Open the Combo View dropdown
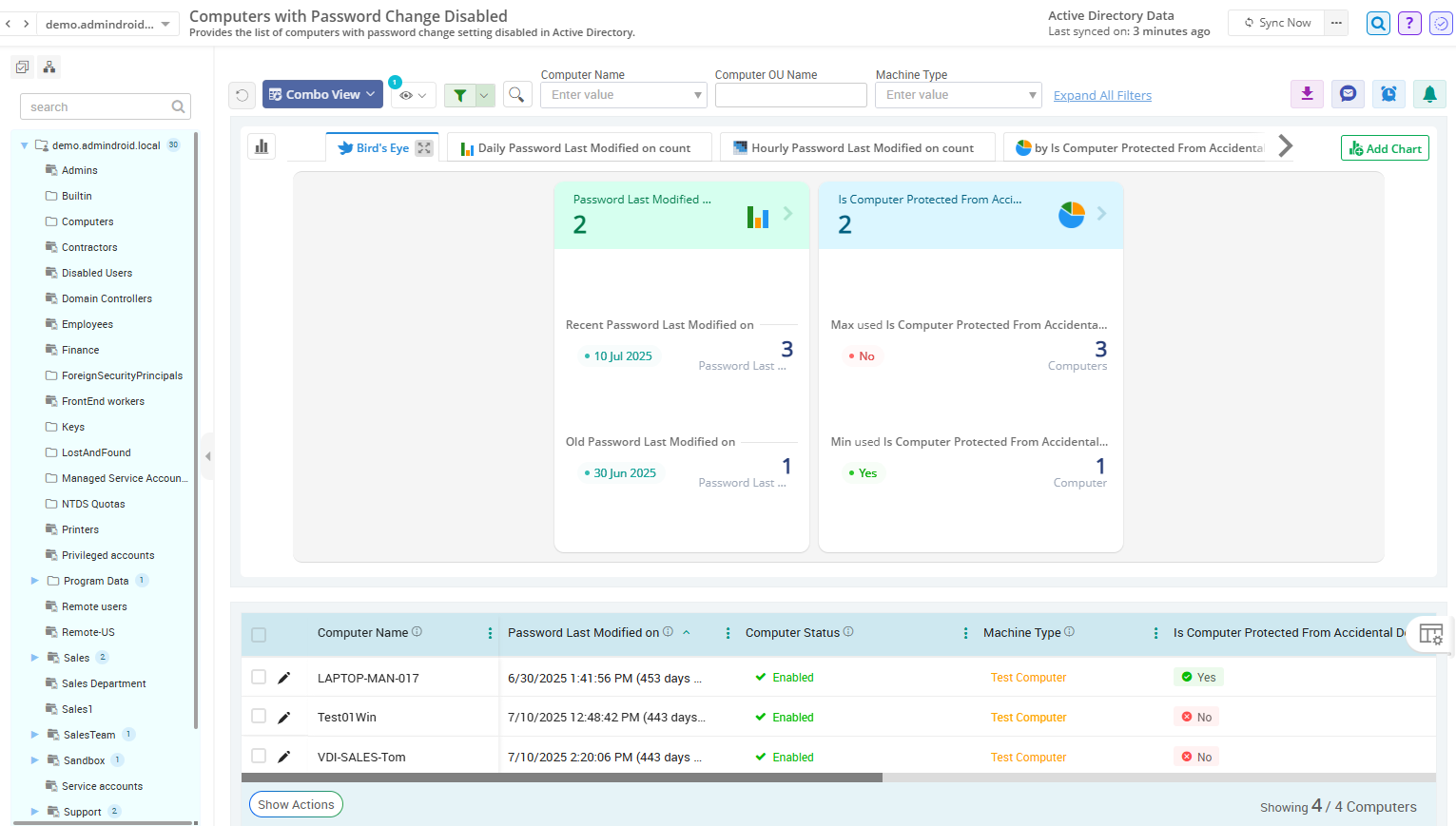 pos(322,94)
